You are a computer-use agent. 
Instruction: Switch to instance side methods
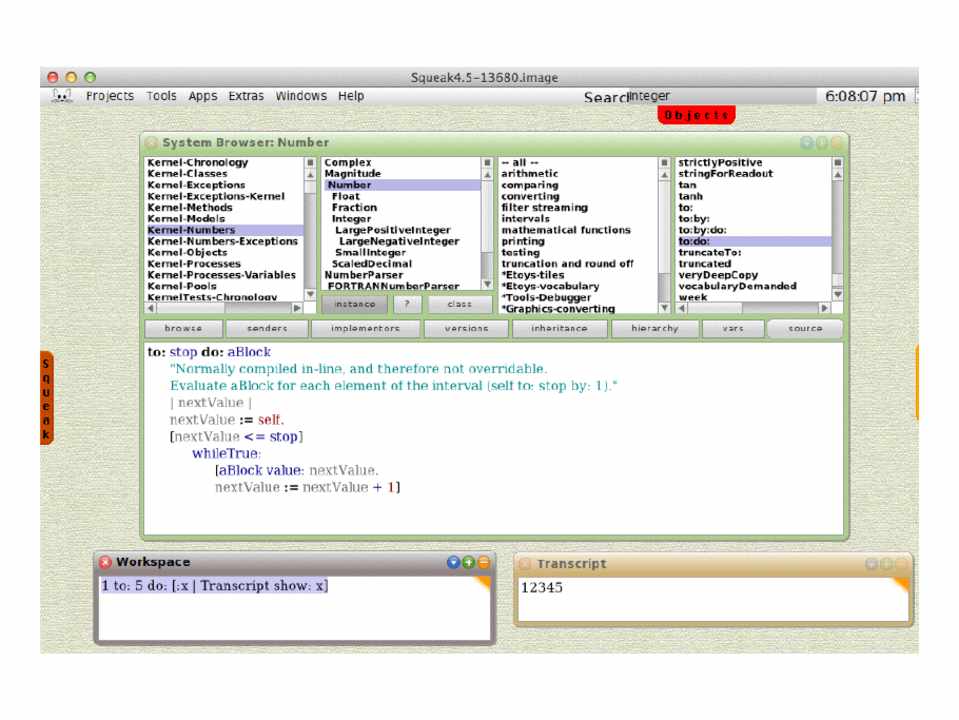coord(354,304)
